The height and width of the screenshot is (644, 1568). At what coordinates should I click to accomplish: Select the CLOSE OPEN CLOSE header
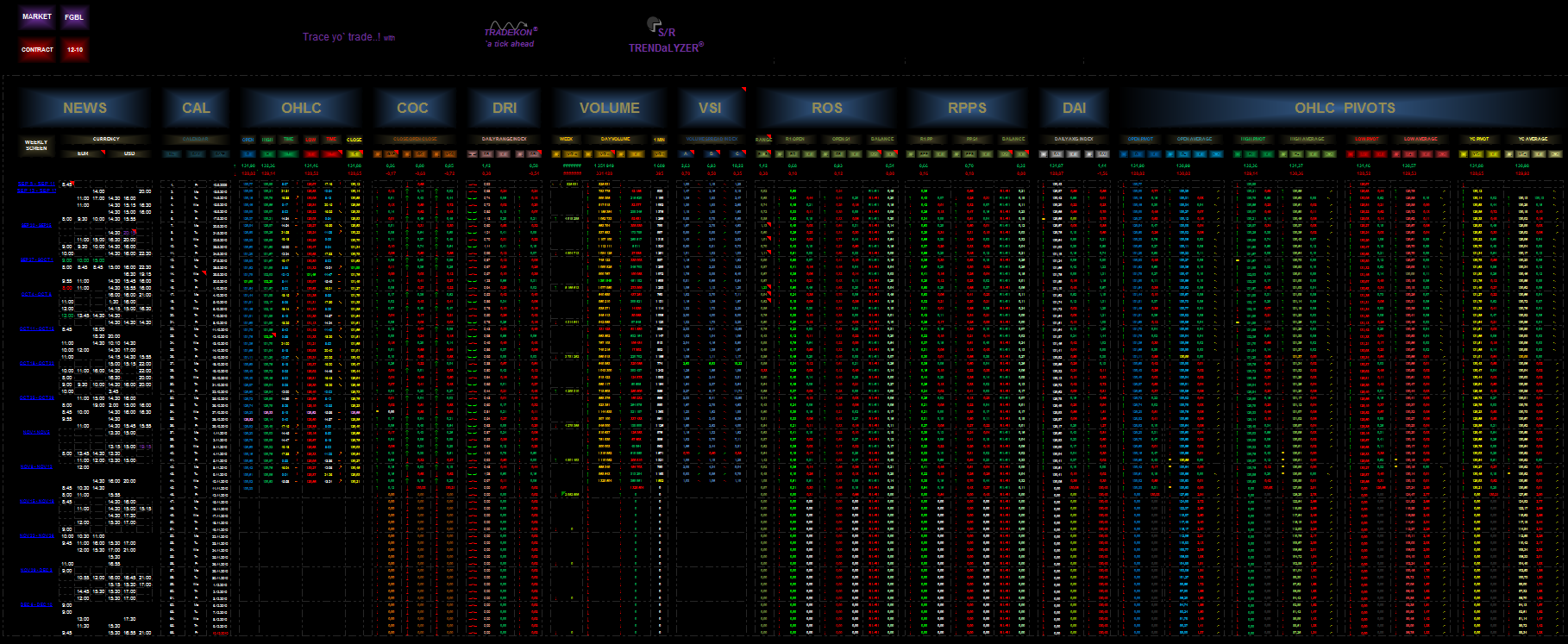click(x=416, y=139)
